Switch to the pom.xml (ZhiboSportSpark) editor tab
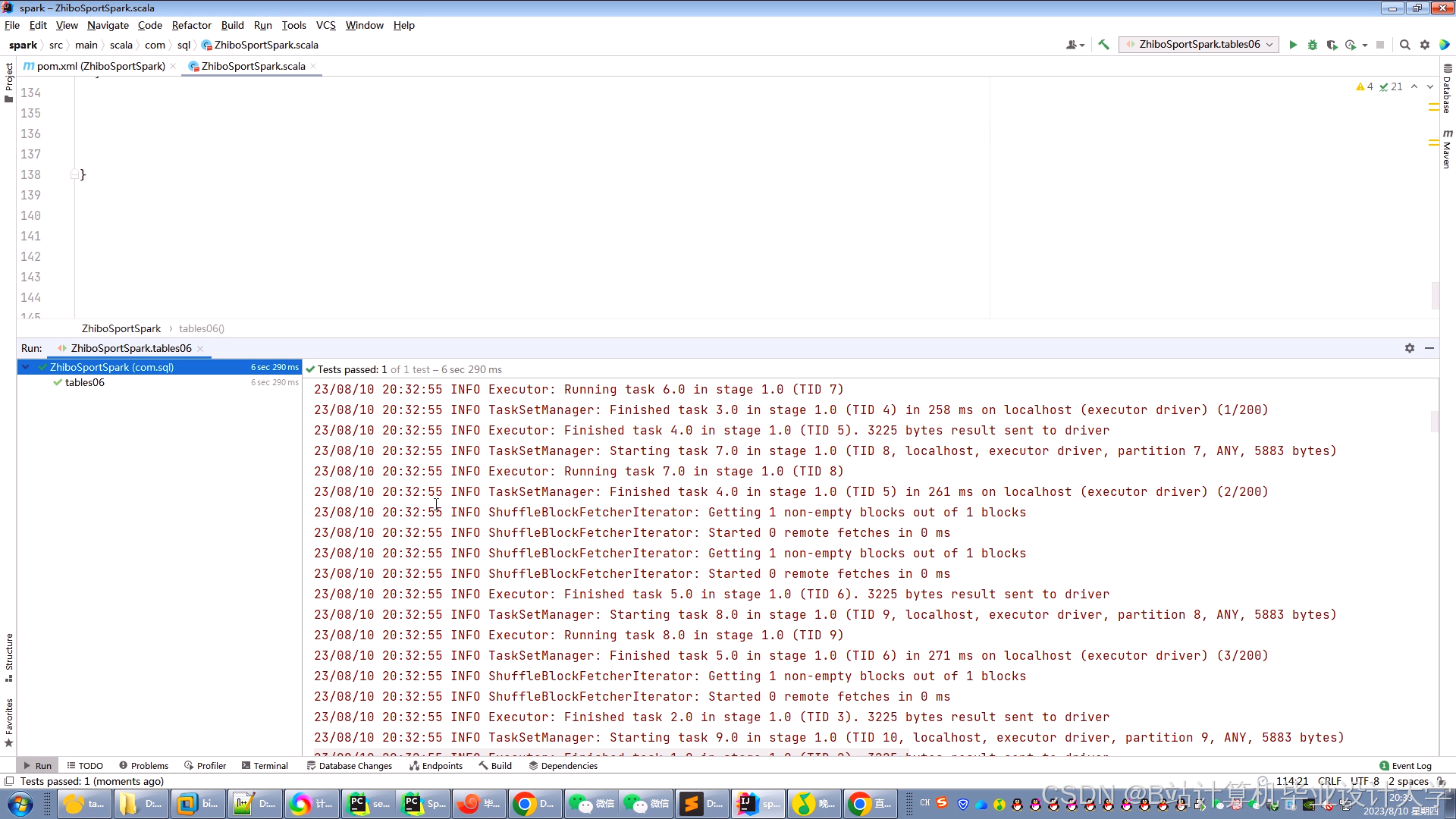The image size is (1456, 819). [x=100, y=66]
